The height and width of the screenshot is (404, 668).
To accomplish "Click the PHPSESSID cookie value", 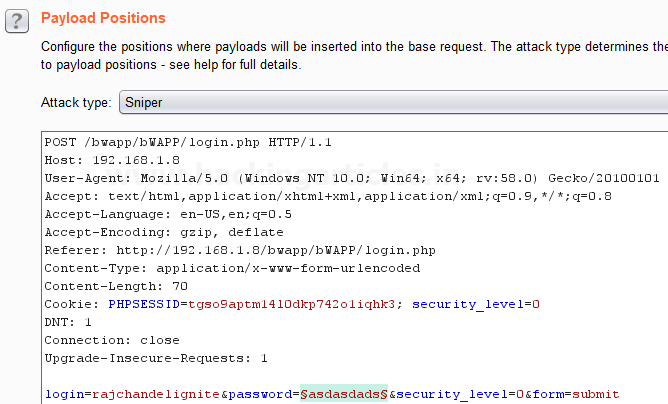I will pos(291,304).
